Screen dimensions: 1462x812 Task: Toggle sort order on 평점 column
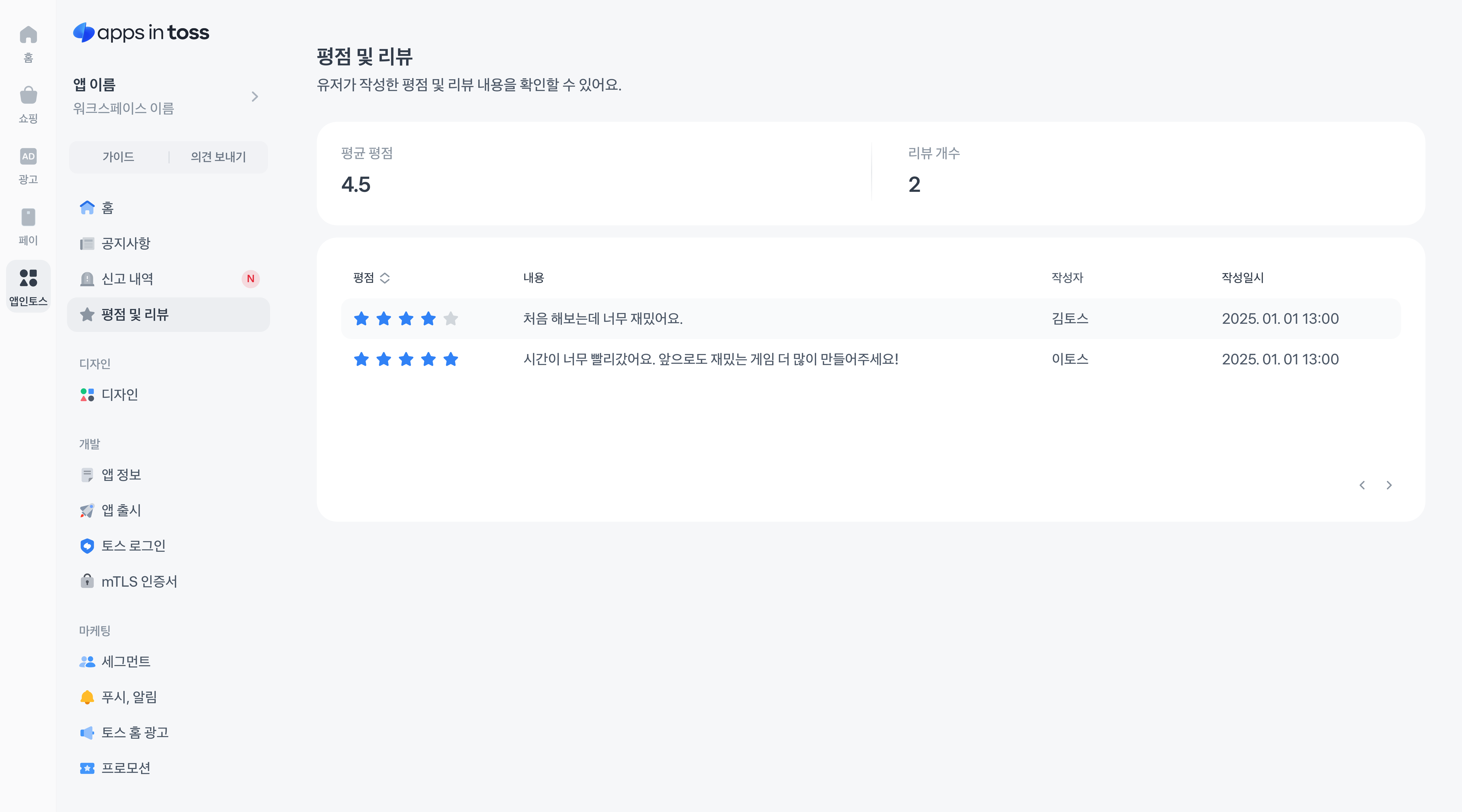385,278
